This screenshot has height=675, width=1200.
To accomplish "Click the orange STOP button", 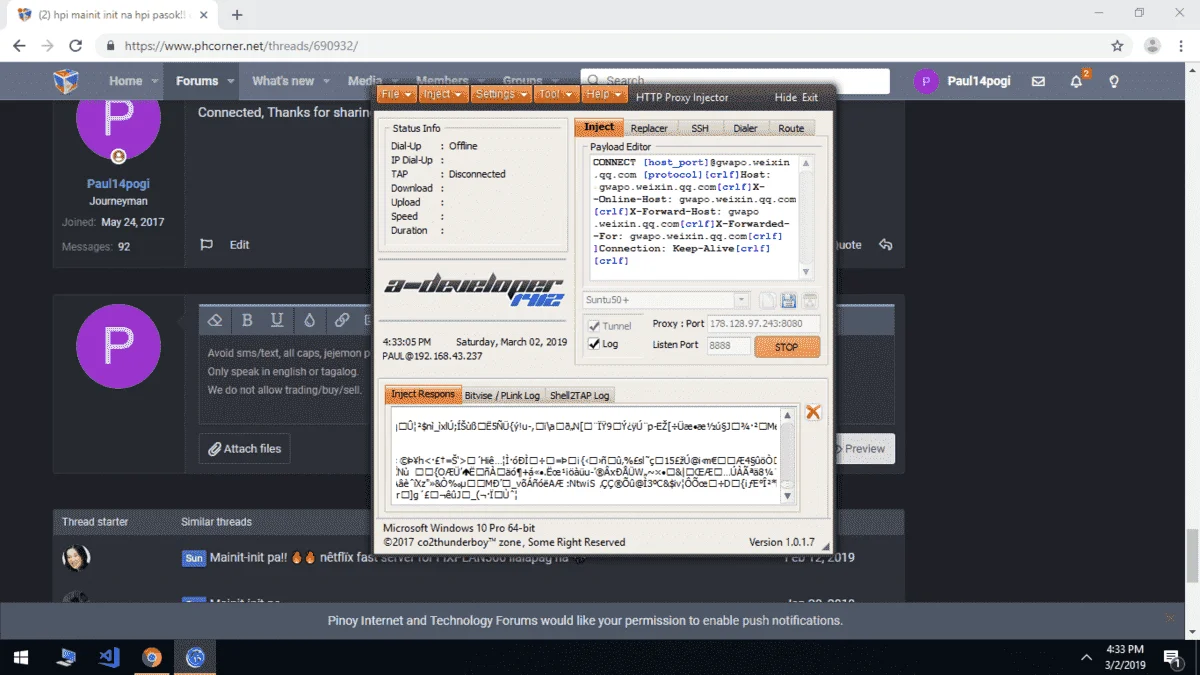I will pyautogui.click(x=787, y=347).
